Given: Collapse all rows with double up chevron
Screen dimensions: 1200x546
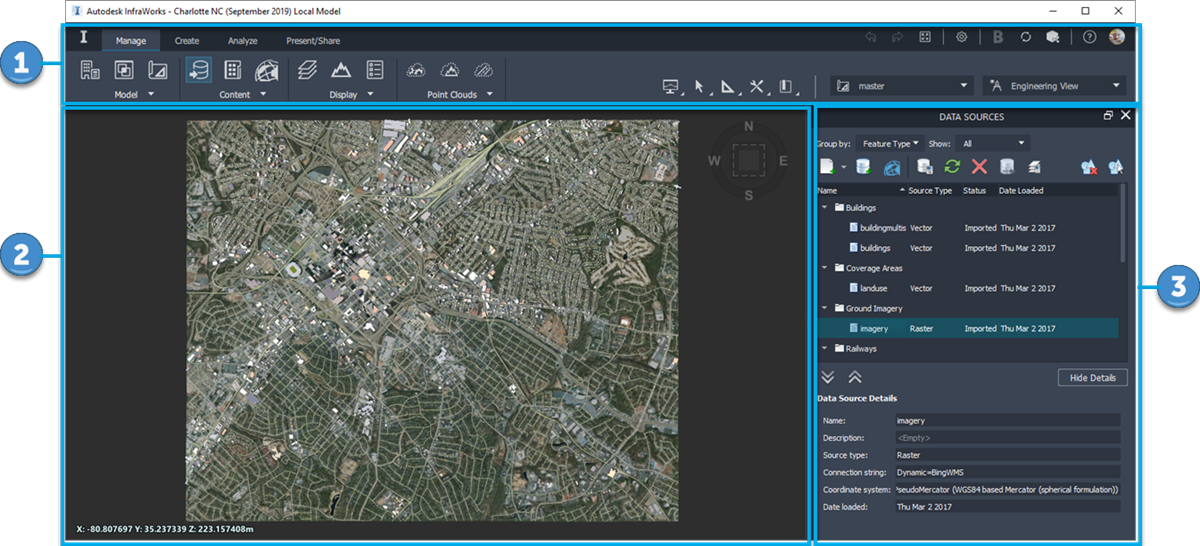Looking at the screenshot, I should [855, 377].
